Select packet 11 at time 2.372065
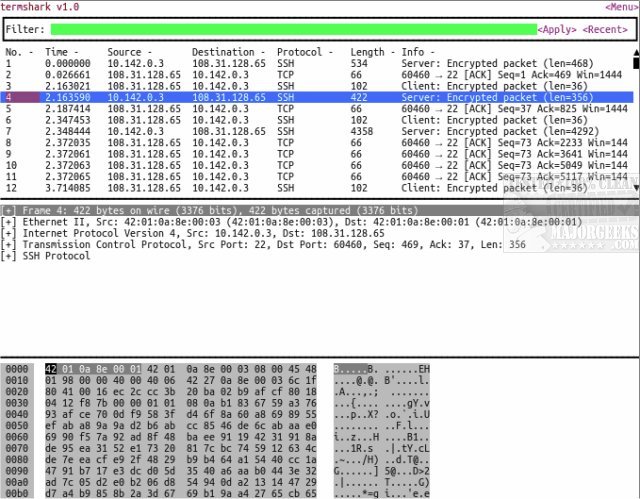Screen dimensions: 640x499 tap(317, 177)
